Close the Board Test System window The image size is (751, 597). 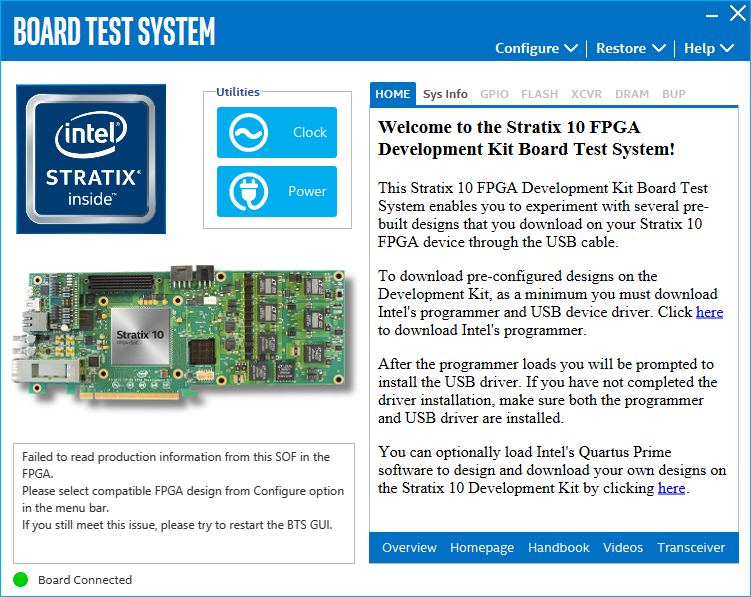pyautogui.click(x=738, y=13)
